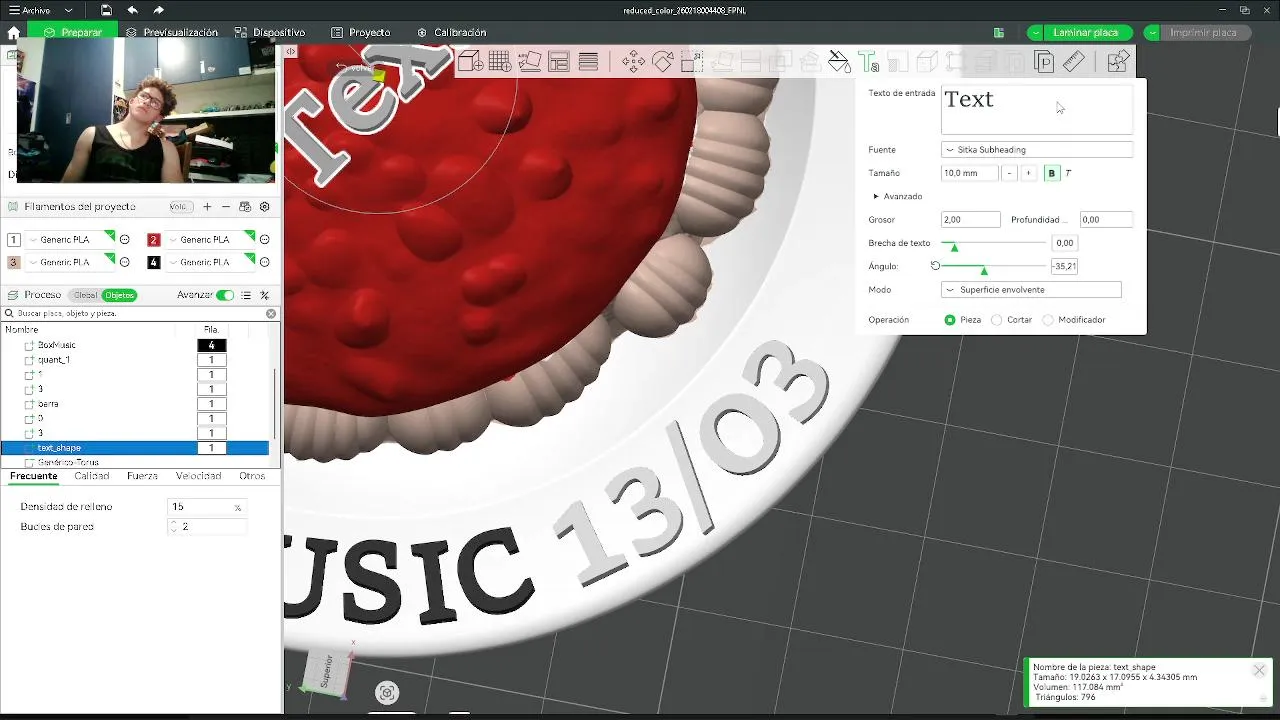Switch process scope to Objetos

point(119,295)
